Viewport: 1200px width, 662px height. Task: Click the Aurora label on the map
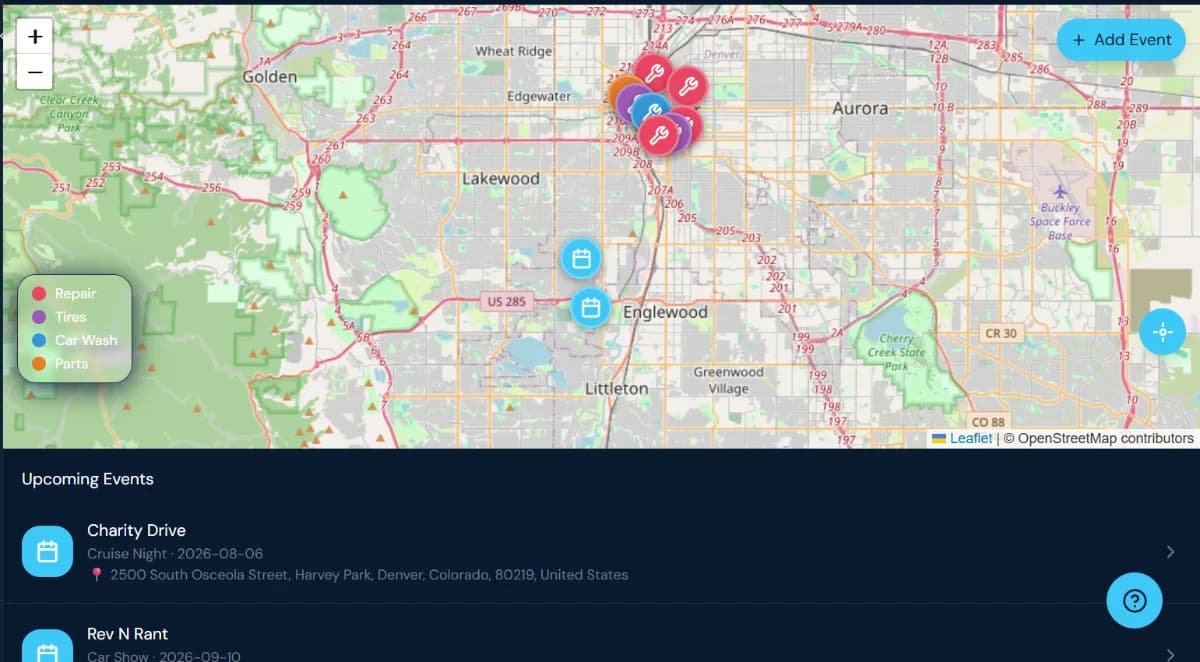coord(860,108)
